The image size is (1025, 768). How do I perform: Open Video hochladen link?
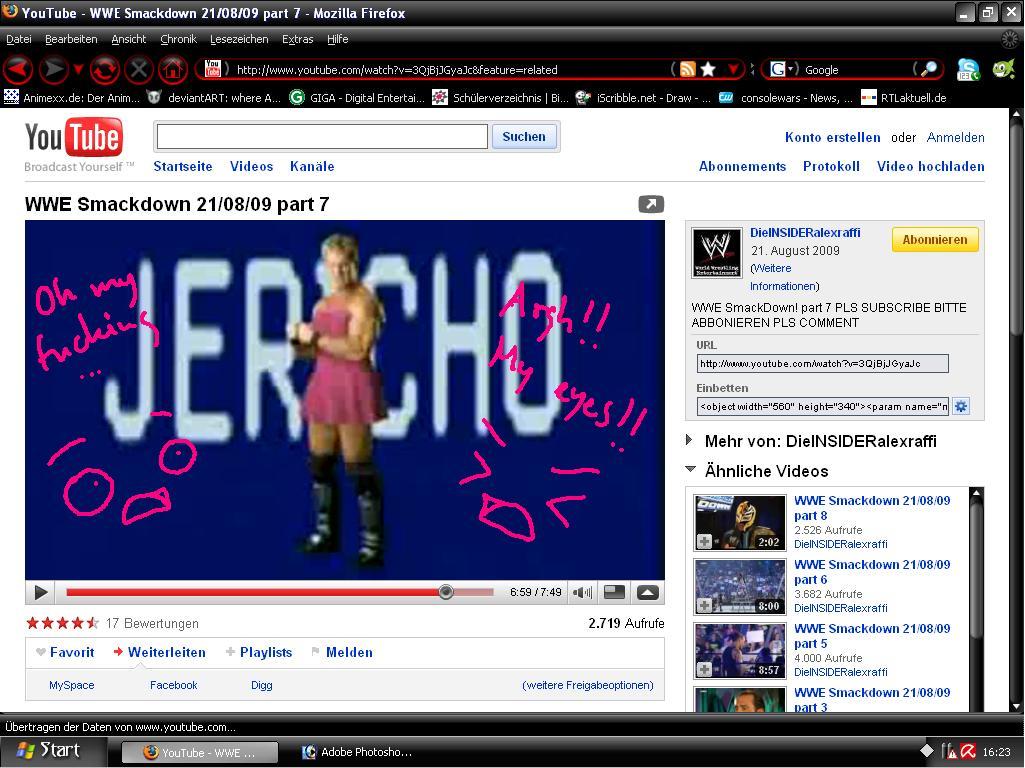click(x=930, y=166)
